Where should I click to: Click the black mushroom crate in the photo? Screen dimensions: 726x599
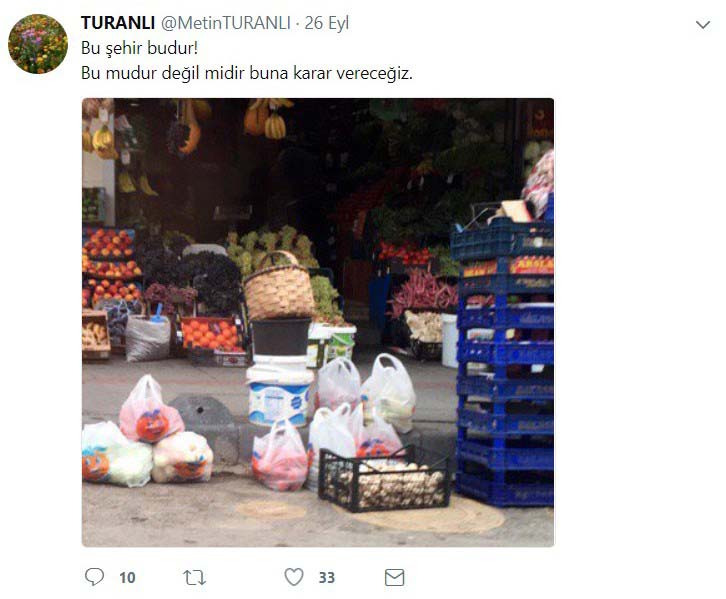(x=384, y=480)
